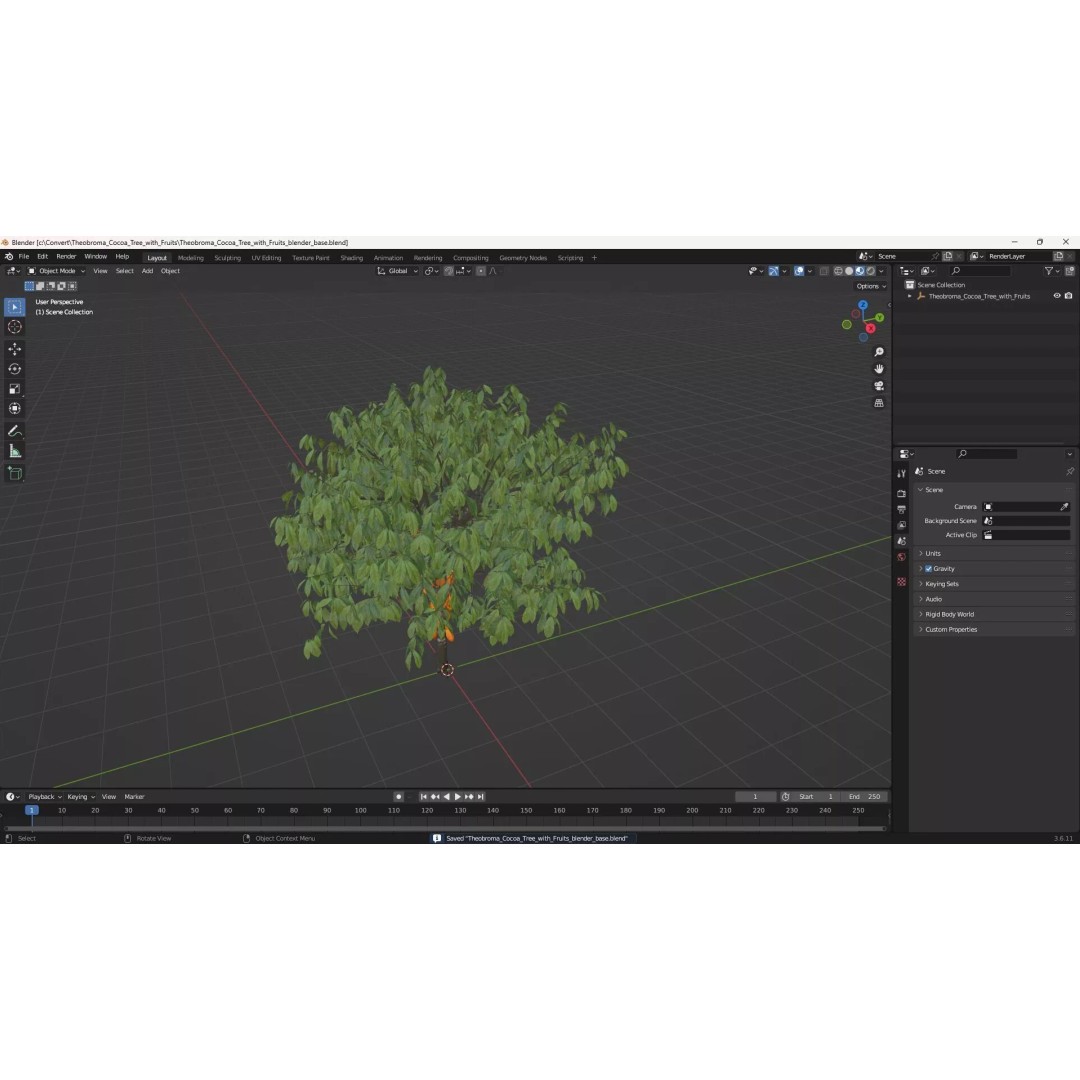Viewport: 1080px width, 1080px height.
Task: Switch to Modeling workspace tab
Action: coord(191,258)
